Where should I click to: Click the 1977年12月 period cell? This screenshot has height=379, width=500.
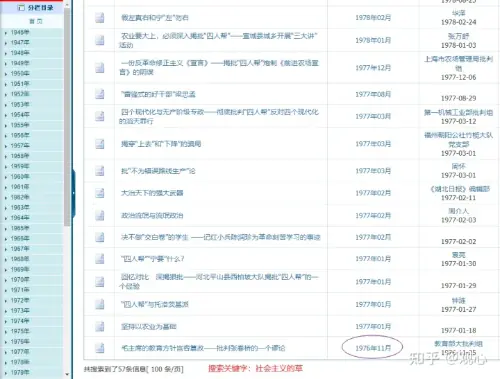pyautogui.click(x=373, y=68)
